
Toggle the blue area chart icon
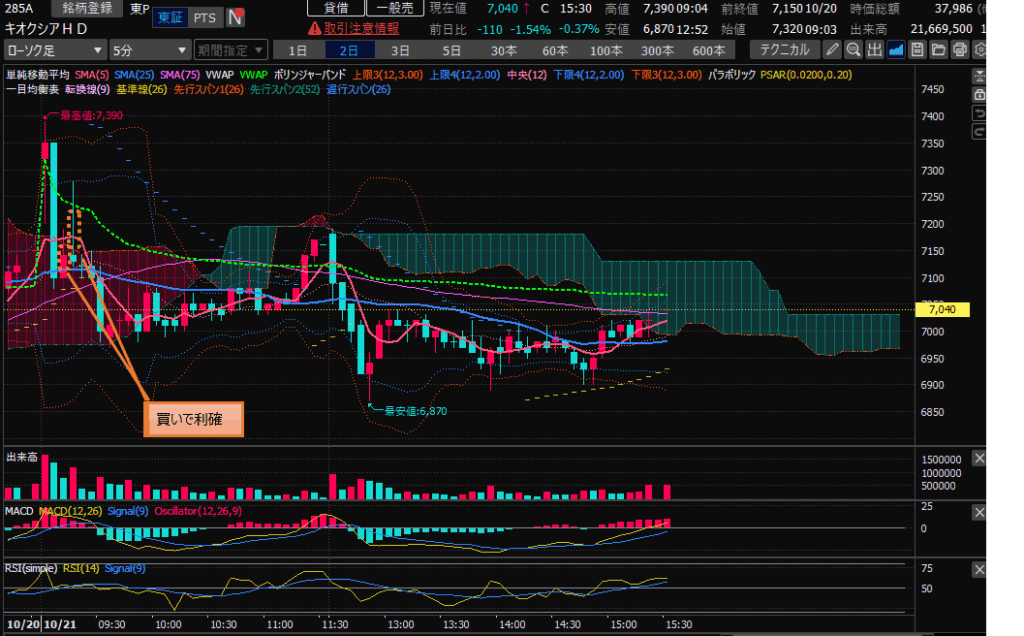pyautogui.click(x=896, y=49)
